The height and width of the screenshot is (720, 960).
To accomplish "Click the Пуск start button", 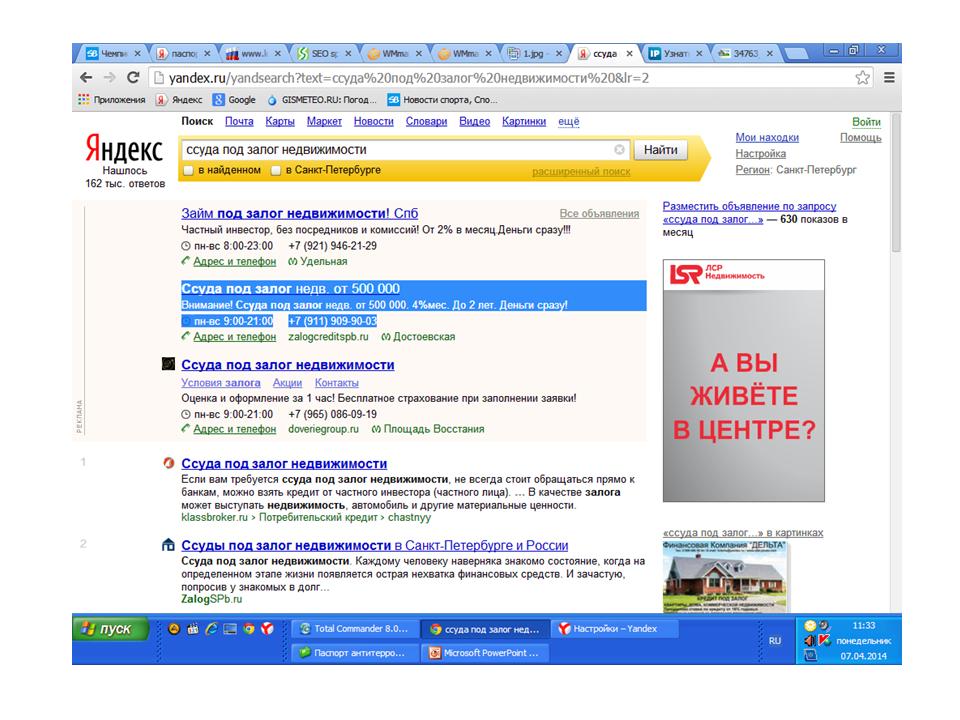I will (x=111, y=629).
